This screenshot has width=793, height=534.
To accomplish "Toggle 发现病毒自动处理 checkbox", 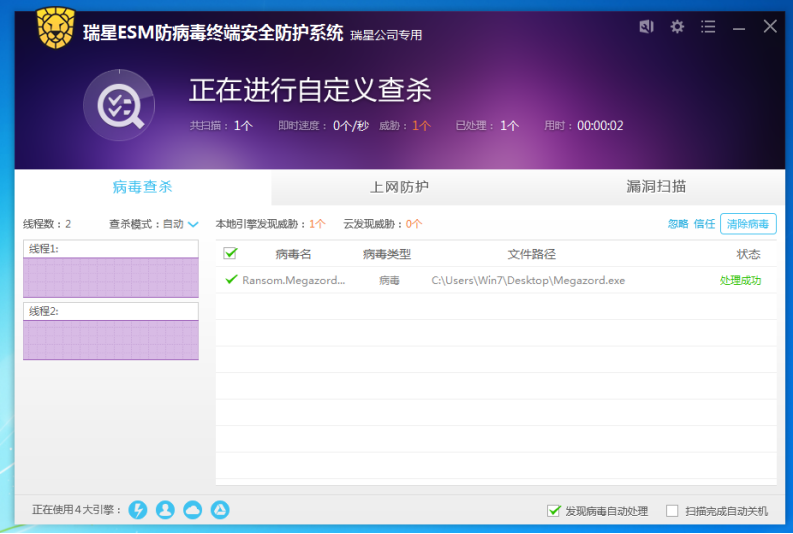I will click(x=554, y=511).
